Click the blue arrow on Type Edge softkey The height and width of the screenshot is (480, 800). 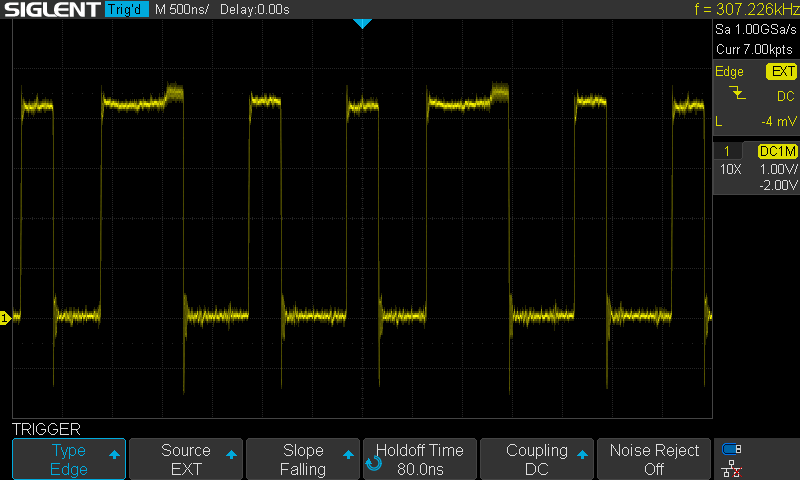click(x=114, y=454)
